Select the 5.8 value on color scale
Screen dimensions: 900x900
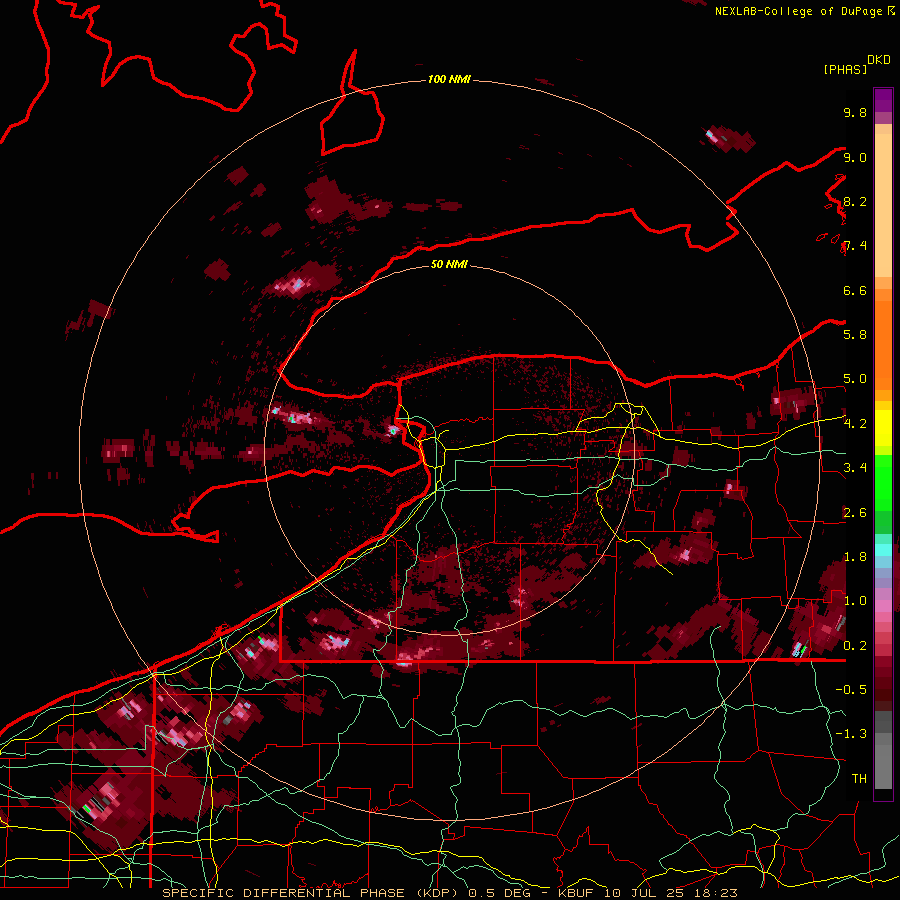click(855, 335)
